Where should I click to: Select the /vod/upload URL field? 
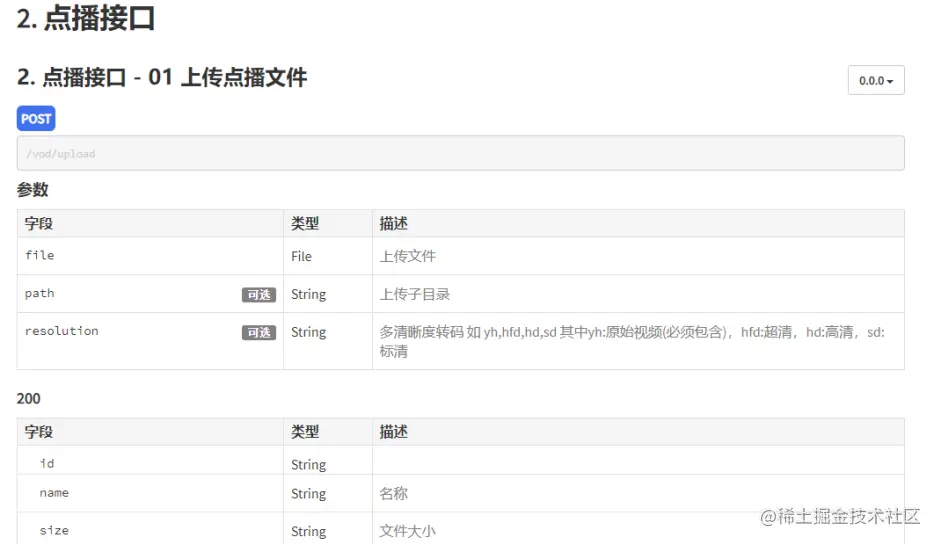[x=461, y=153]
